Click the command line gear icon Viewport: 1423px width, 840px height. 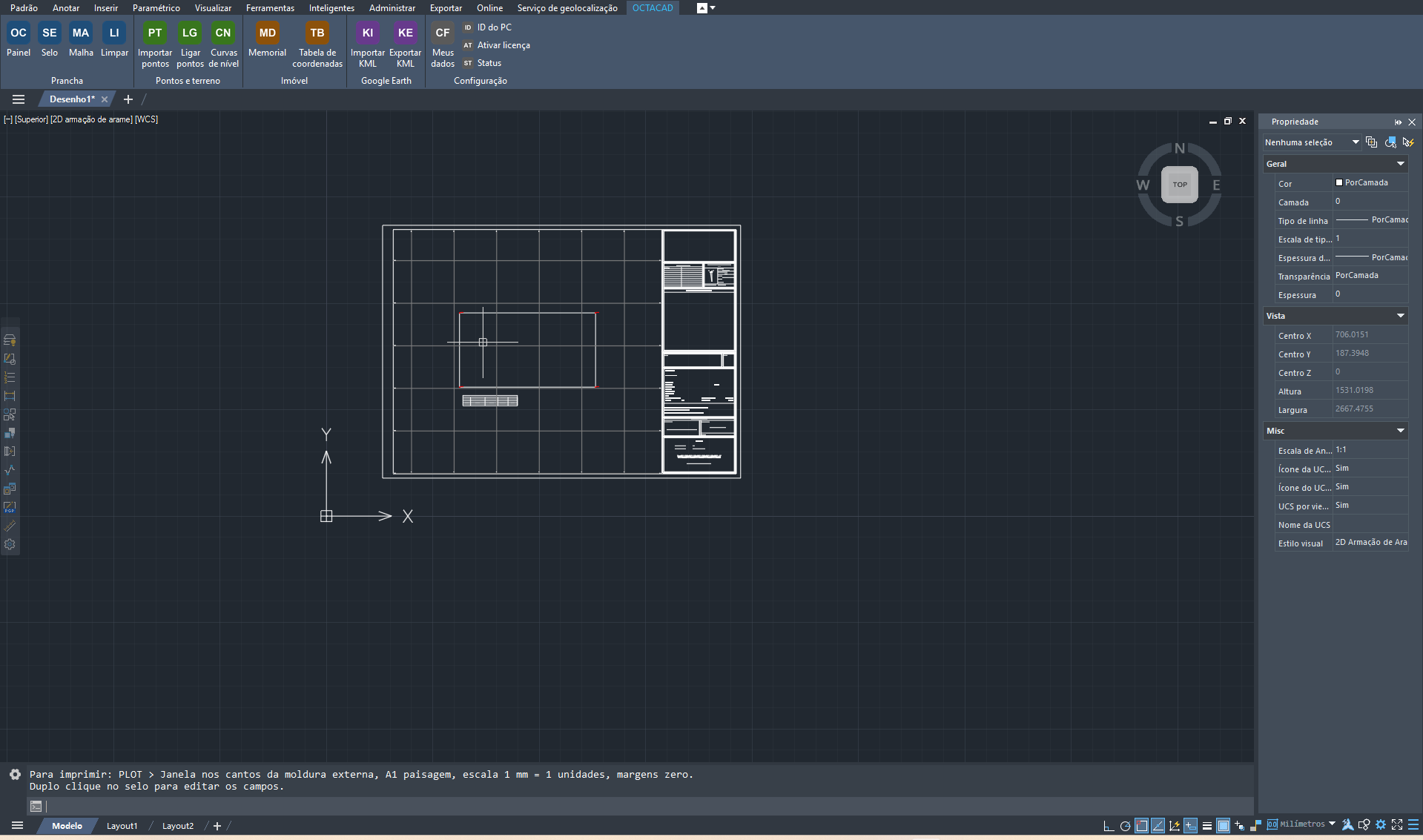[x=15, y=774]
